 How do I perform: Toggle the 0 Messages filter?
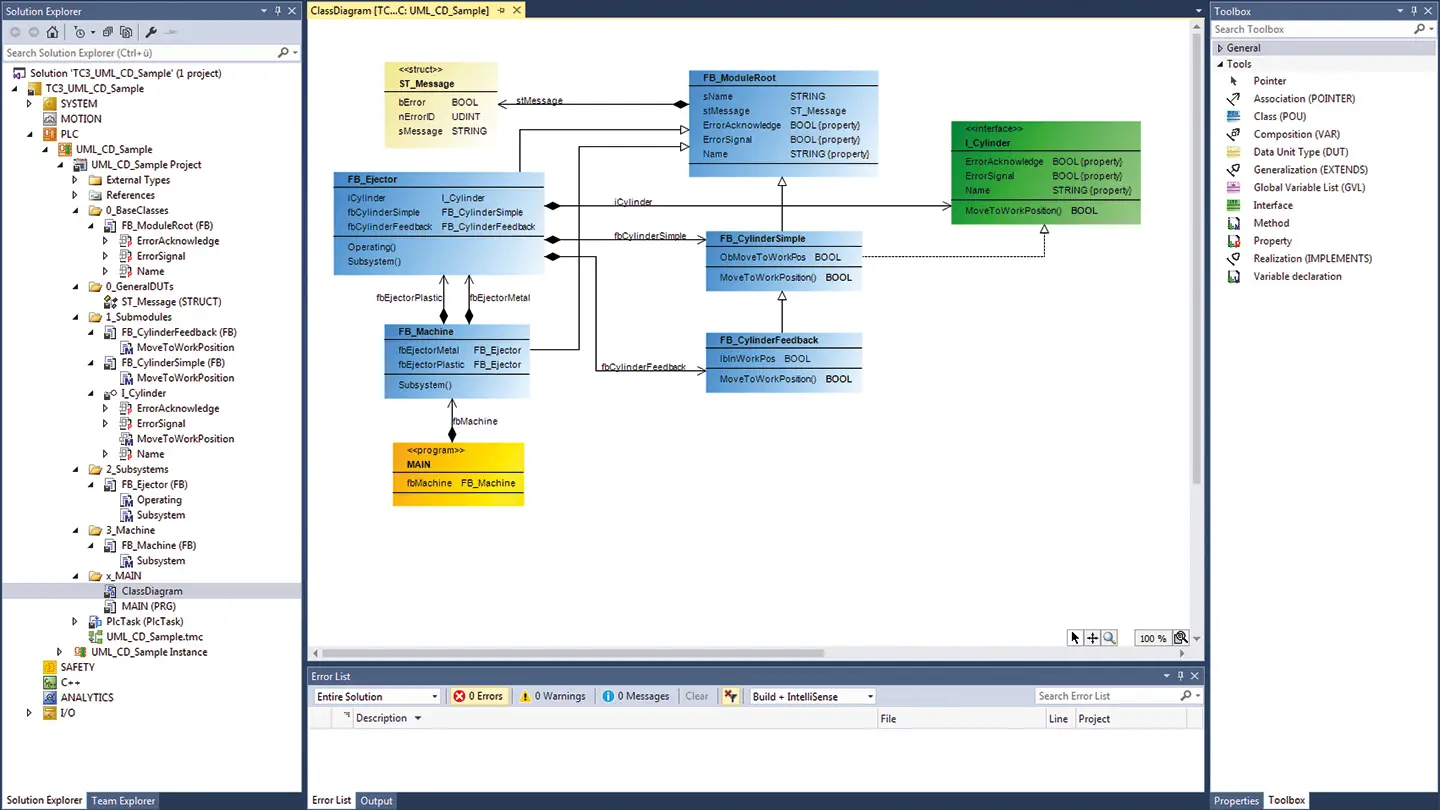point(636,696)
